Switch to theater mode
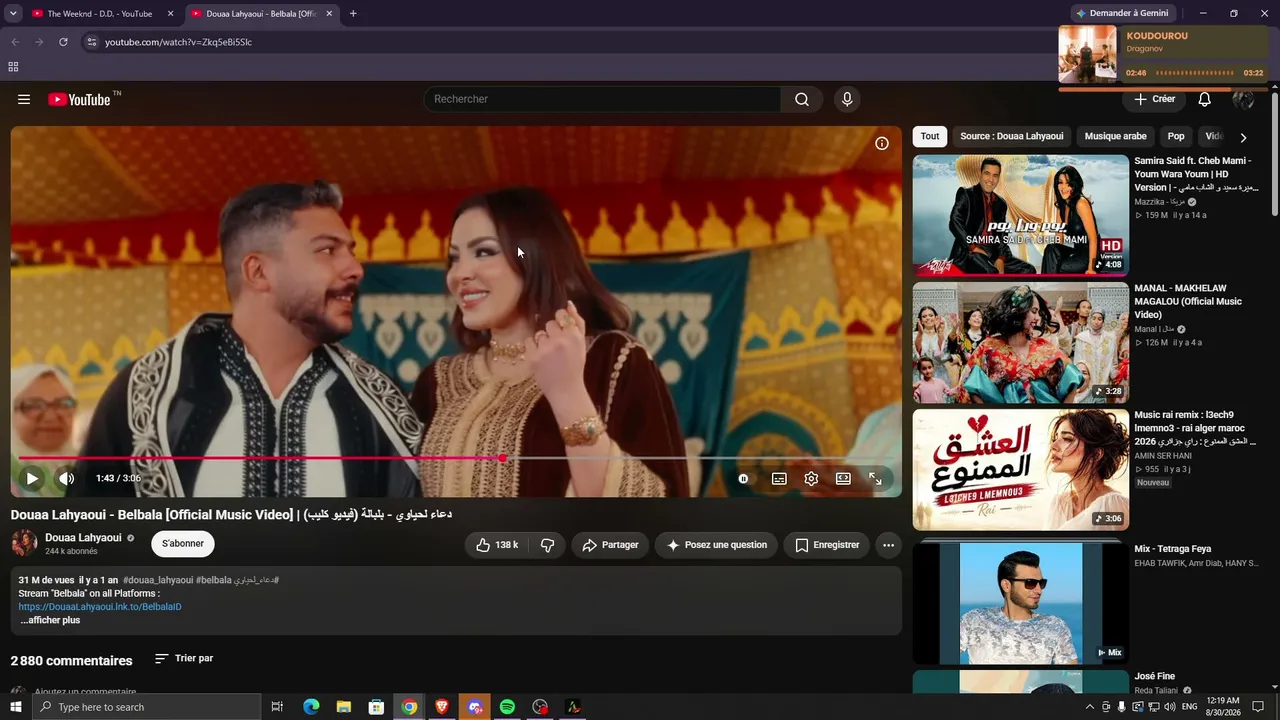The width and height of the screenshot is (1280, 720). coord(843,478)
